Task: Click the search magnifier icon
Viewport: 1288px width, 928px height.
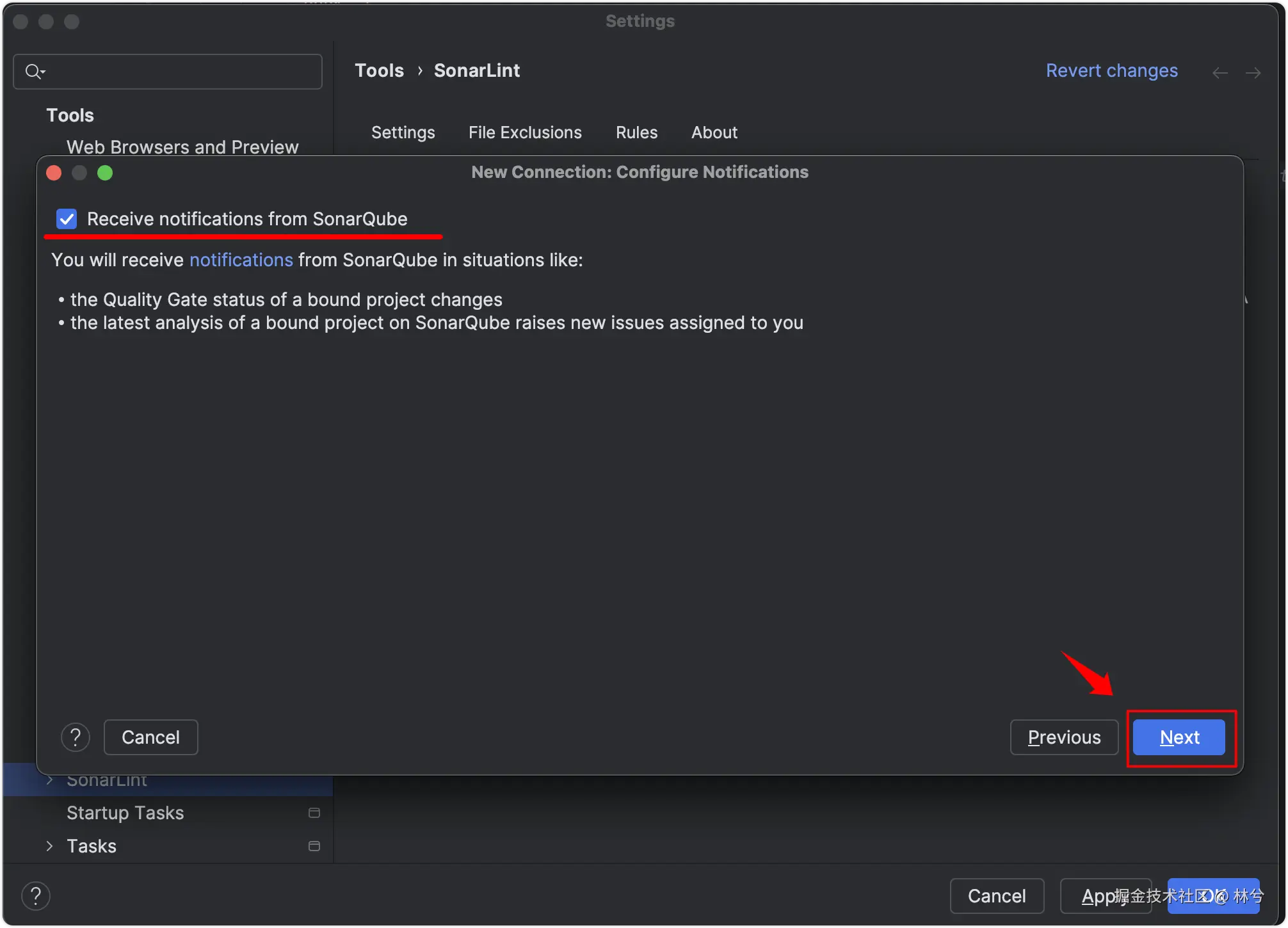Action: tap(34, 71)
